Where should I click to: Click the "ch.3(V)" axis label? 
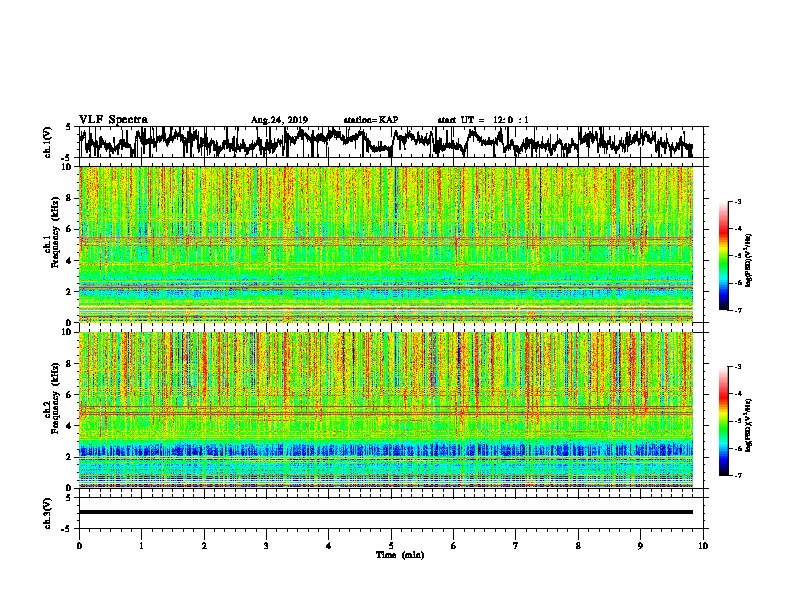[x=48, y=513]
